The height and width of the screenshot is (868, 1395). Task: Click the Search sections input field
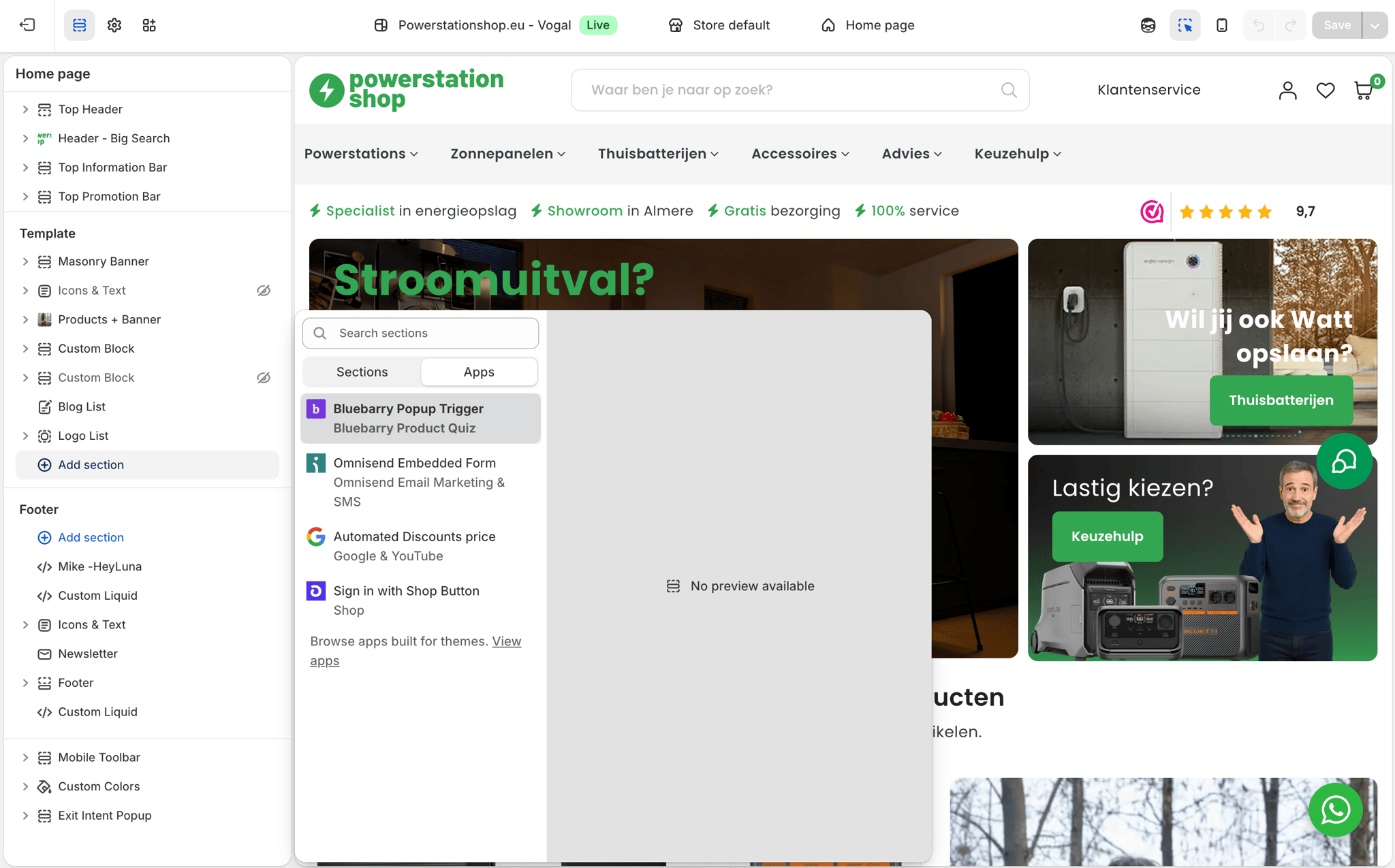point(420,333)
